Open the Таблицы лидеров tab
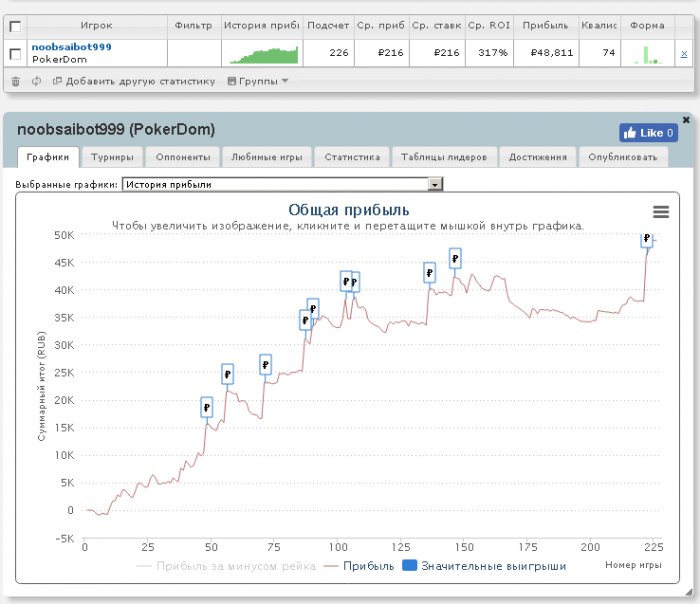The width and height of the screenshot is (700, 604). click(x=444, y=157)
